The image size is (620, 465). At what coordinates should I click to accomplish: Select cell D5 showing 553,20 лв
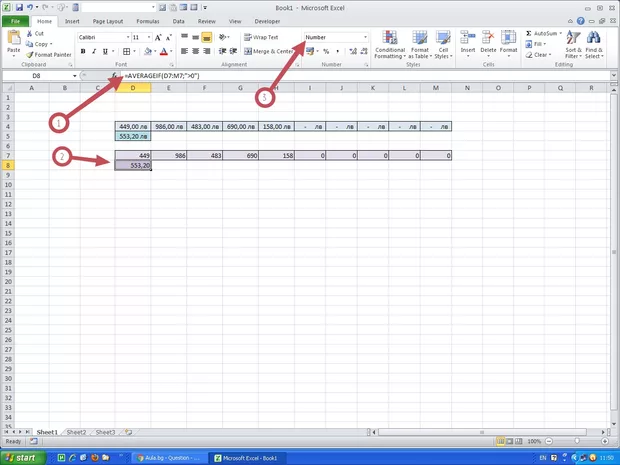pos(133,136)
